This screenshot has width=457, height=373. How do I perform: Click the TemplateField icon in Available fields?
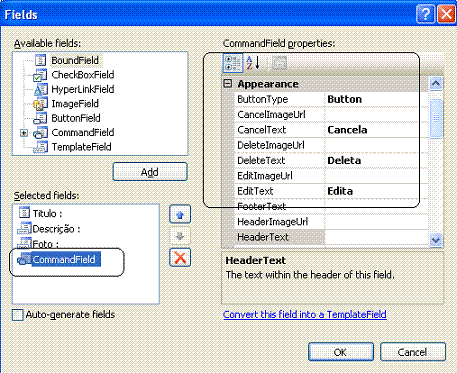pos(40,147)
